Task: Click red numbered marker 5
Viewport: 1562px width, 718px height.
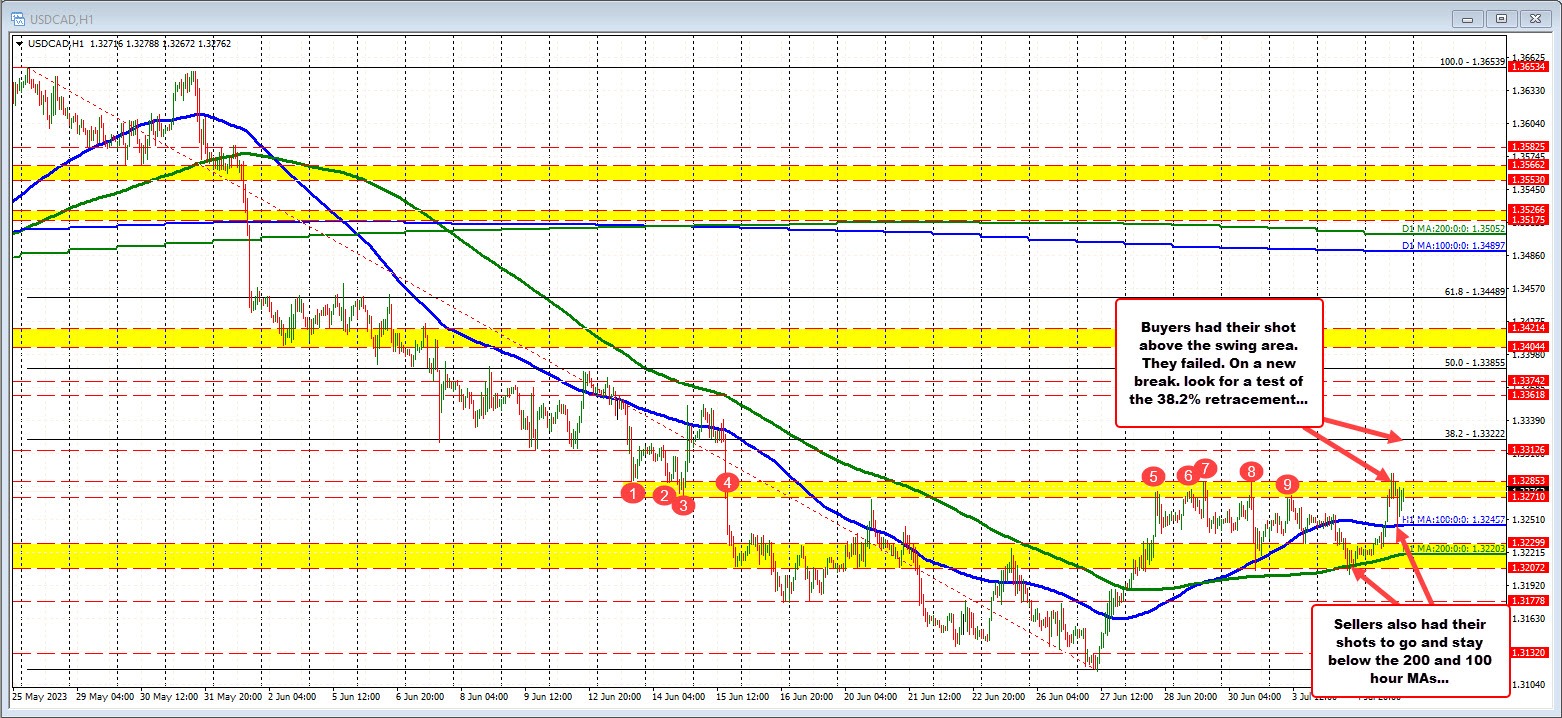Action: tap(1154, 477)
